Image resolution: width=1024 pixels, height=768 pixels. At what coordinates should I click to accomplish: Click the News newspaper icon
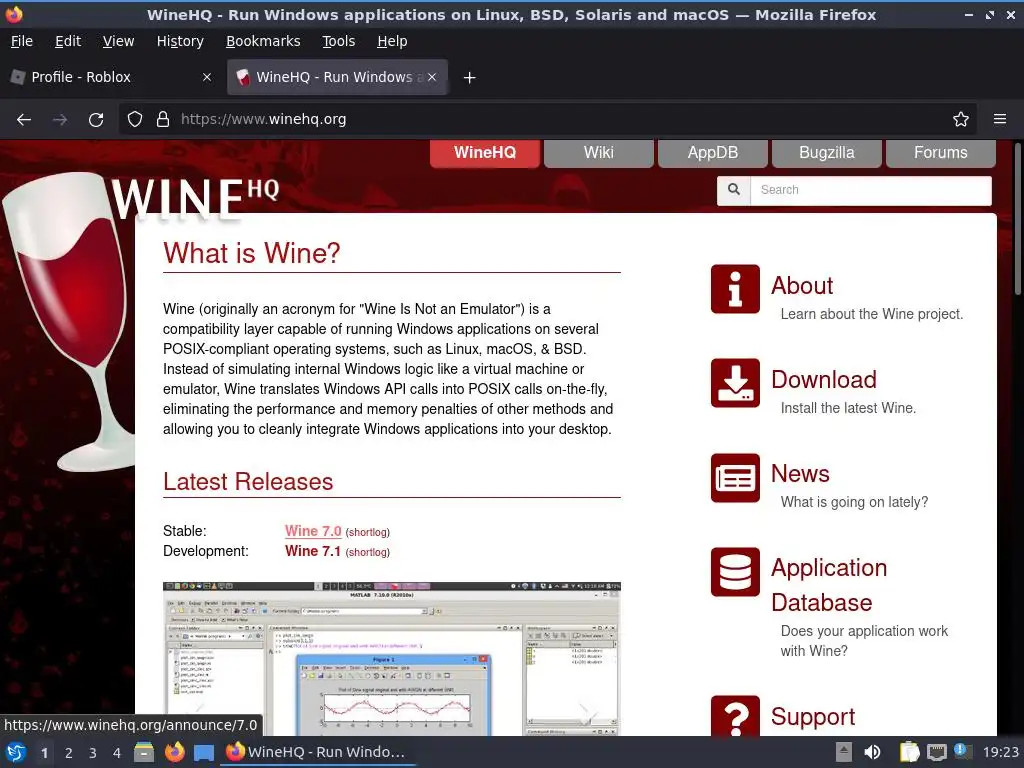tap(735, 478)
